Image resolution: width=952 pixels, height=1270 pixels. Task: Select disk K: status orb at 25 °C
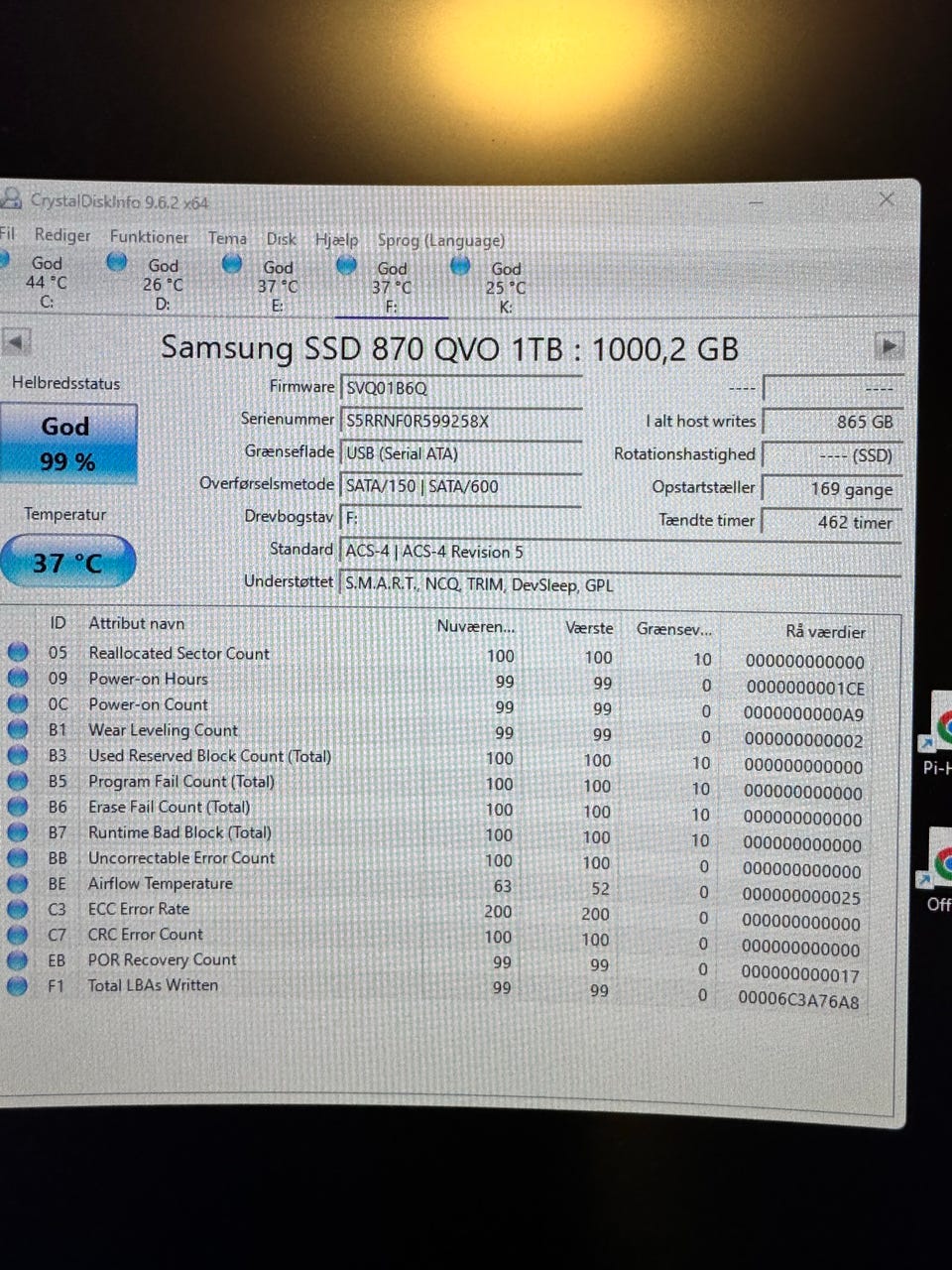tap(460, 266)
